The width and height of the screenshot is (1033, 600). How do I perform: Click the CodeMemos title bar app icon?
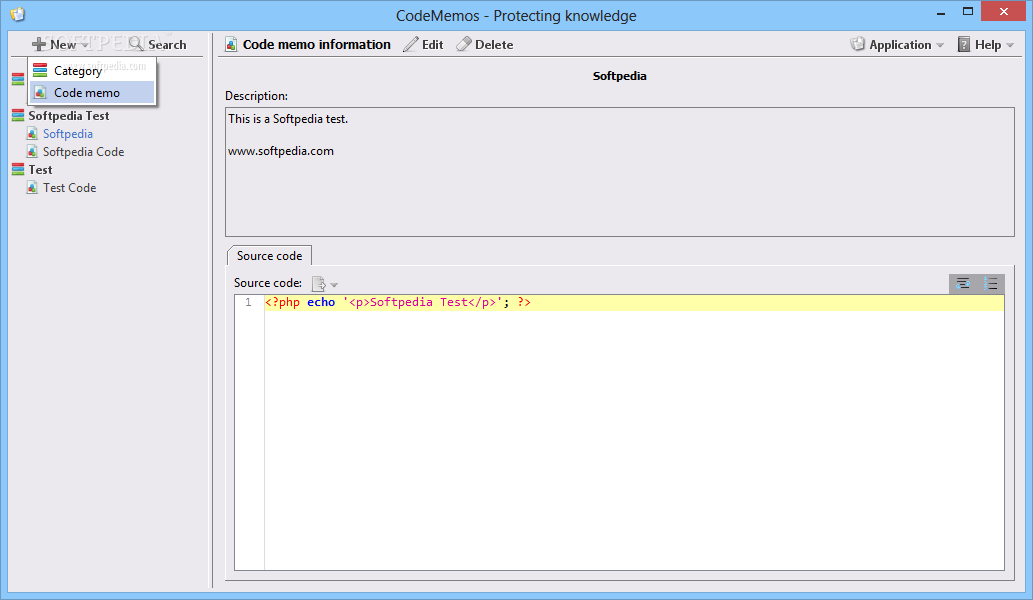point(18,14)
